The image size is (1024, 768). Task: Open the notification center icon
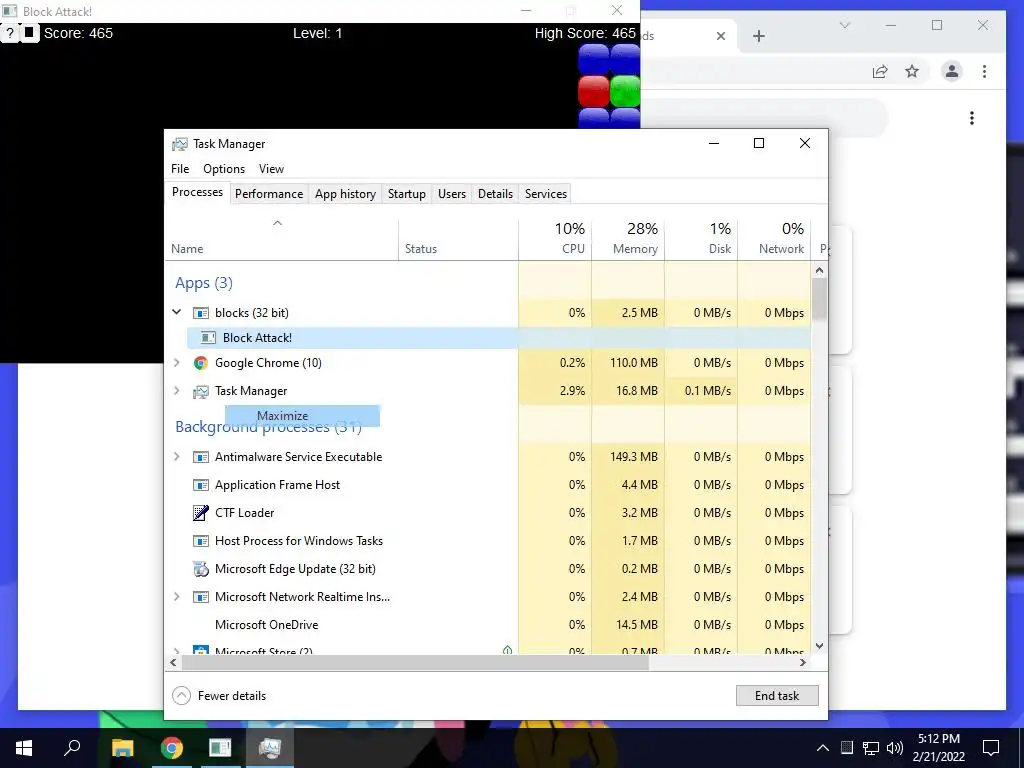click(991, 748)
